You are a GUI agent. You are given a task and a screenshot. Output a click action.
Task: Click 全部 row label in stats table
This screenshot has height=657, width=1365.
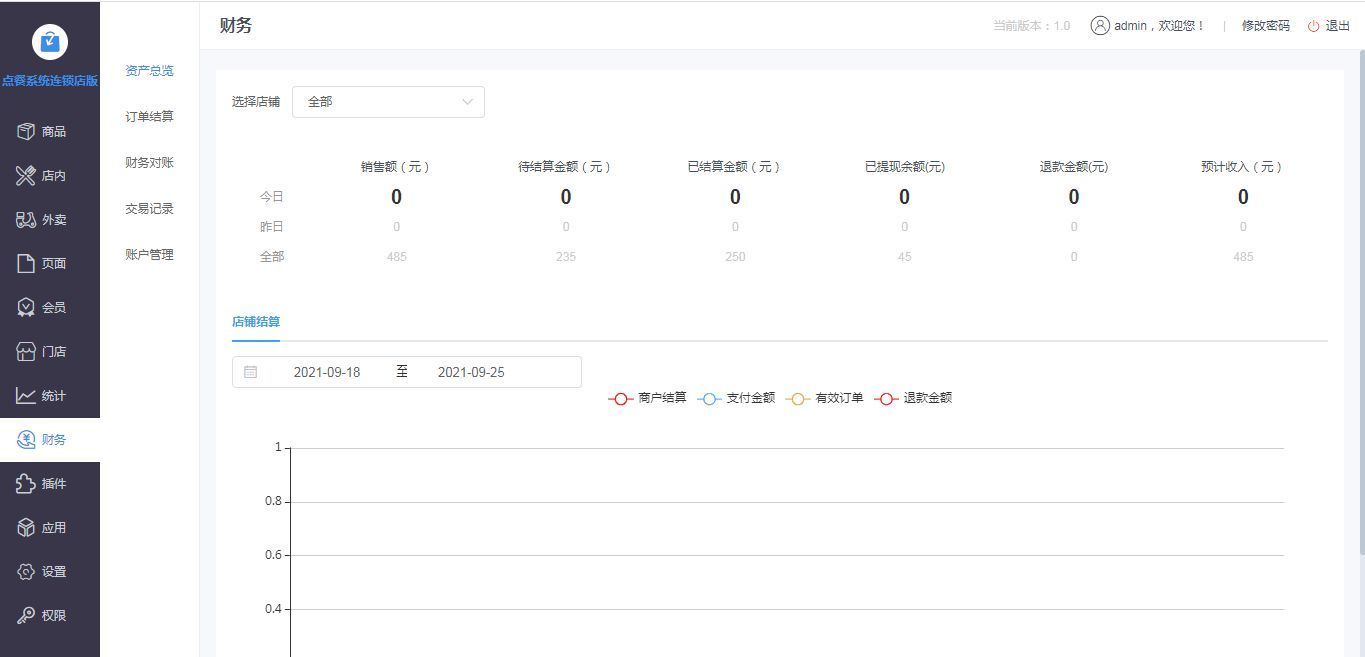point(272,257)
